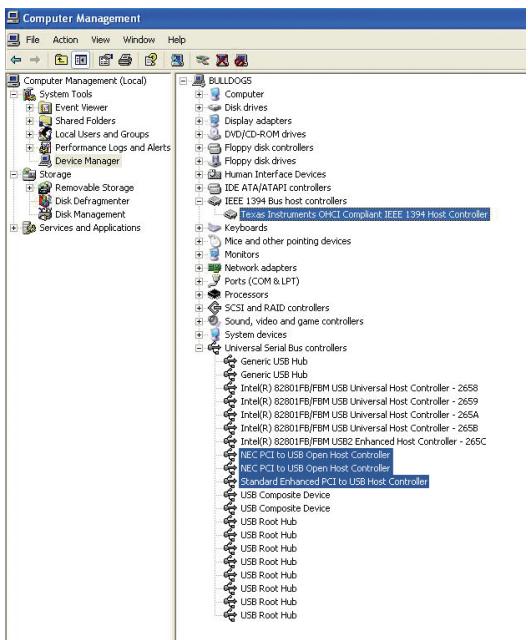Collapse Universal Serial Bus controllers

point(199,348)
